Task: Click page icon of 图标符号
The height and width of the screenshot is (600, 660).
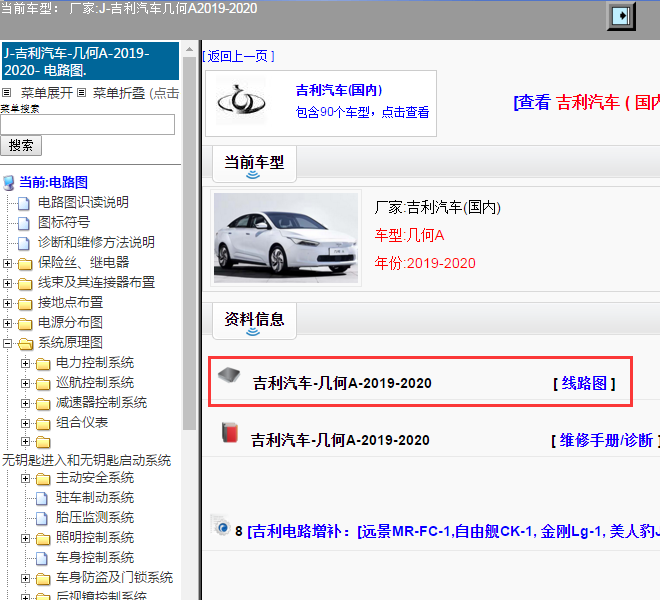Action: (24, 223)
